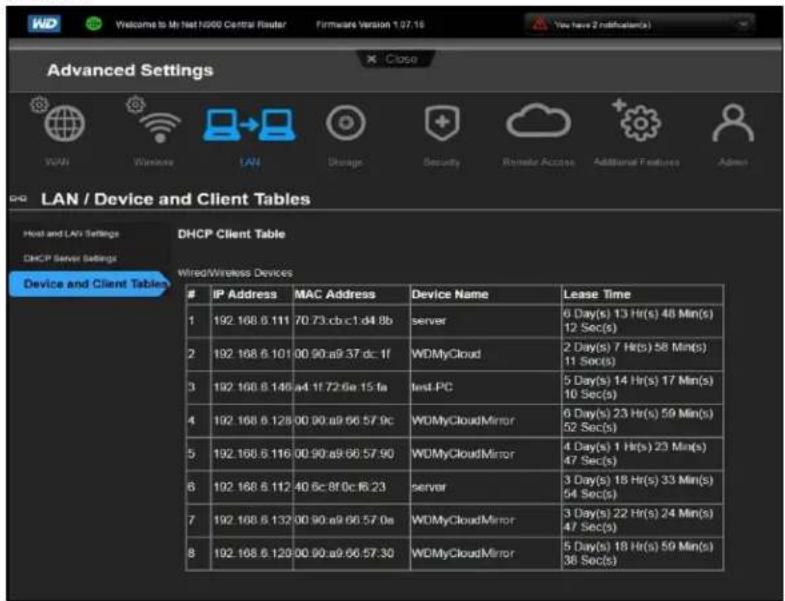Expand the notifications dropdown arrow
The image size is (785, 601).
743,24
